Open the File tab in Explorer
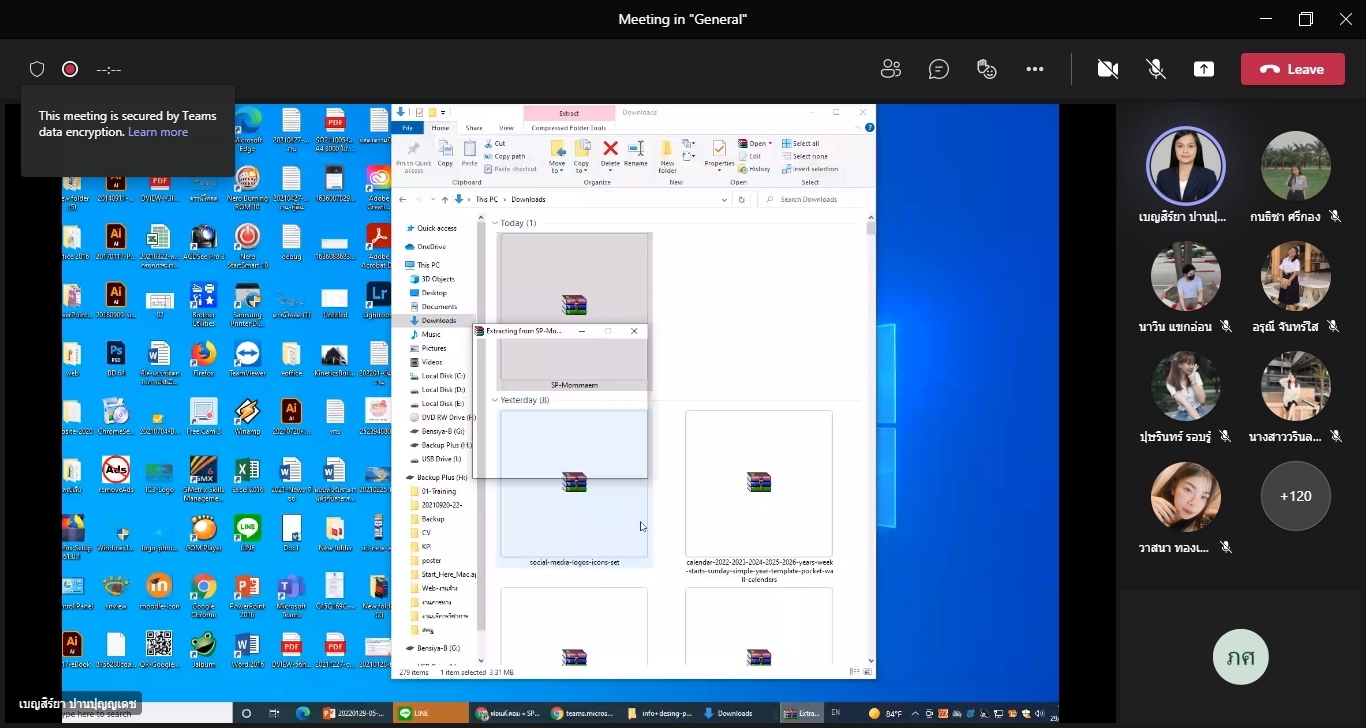 tap(407, 128)
